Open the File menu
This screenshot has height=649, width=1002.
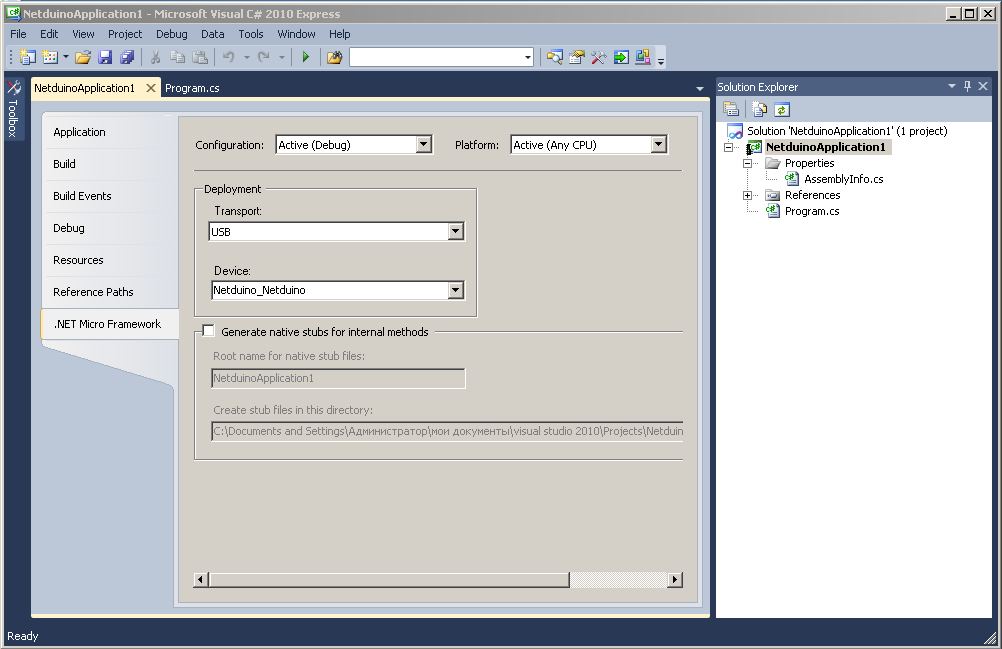(19, 34)
